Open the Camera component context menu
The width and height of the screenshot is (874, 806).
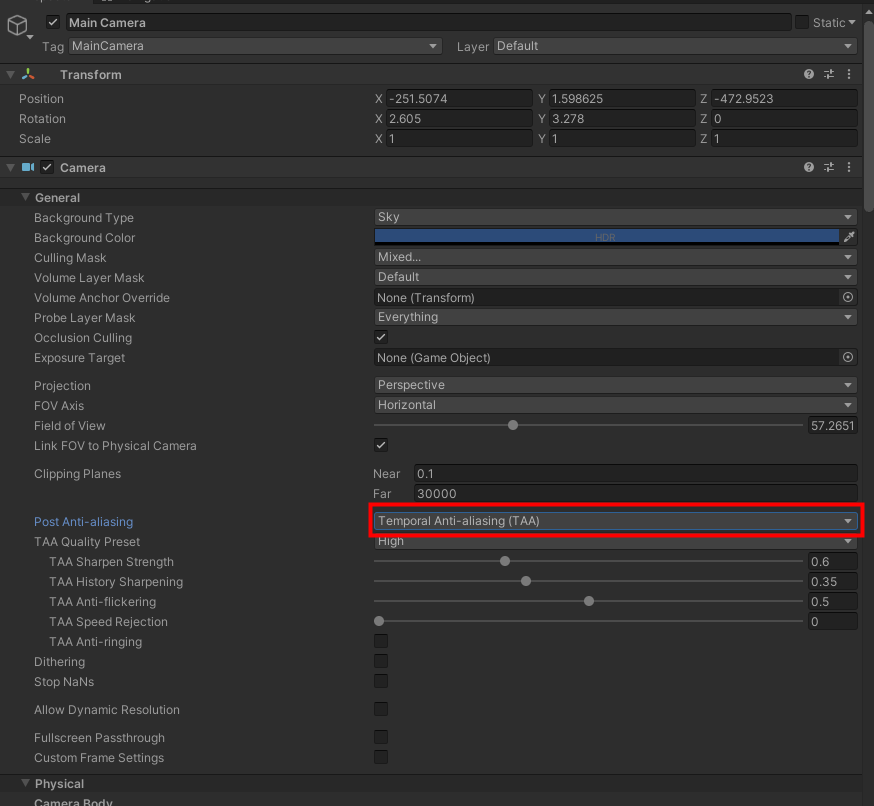(x=848, y=167)
